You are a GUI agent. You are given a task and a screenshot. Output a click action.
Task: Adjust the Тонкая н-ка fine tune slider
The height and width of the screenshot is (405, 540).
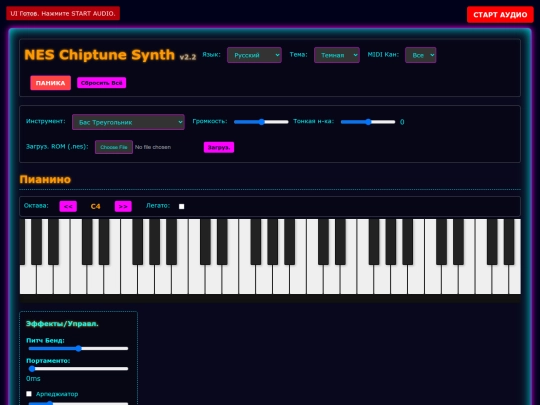[x=368, y=122]
